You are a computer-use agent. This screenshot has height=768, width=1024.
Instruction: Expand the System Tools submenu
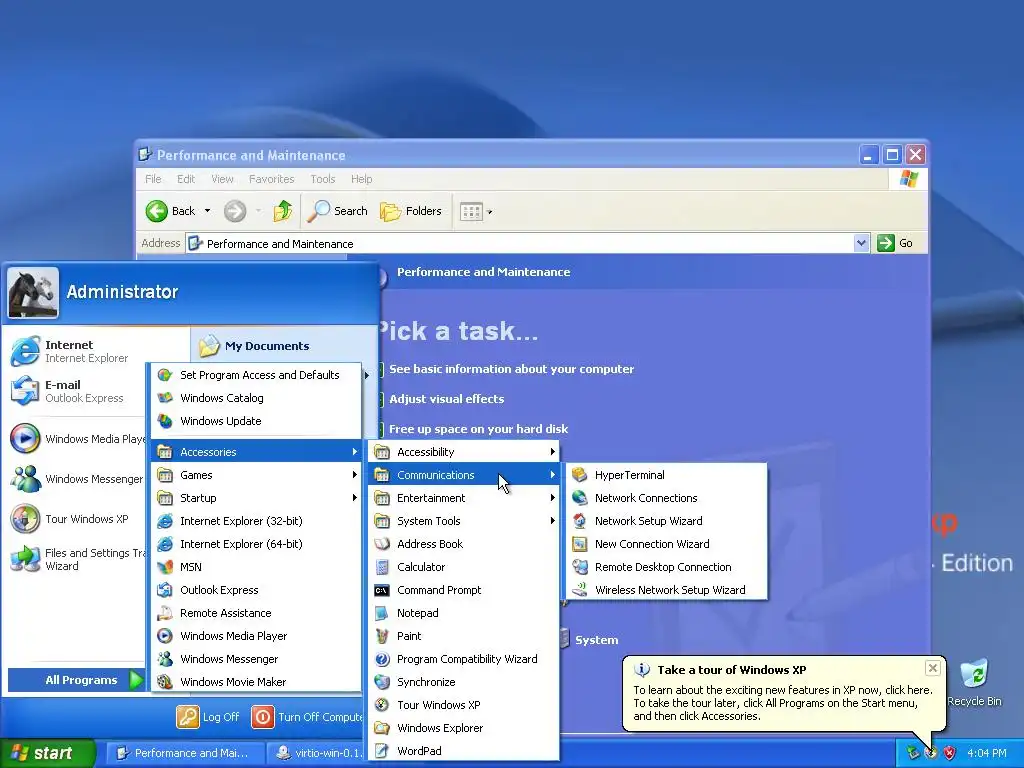pos(464,520)
